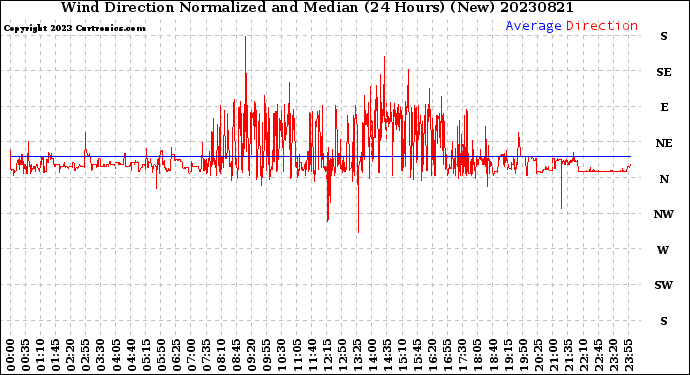Click the 17:30 time axis label

[463, 355]
